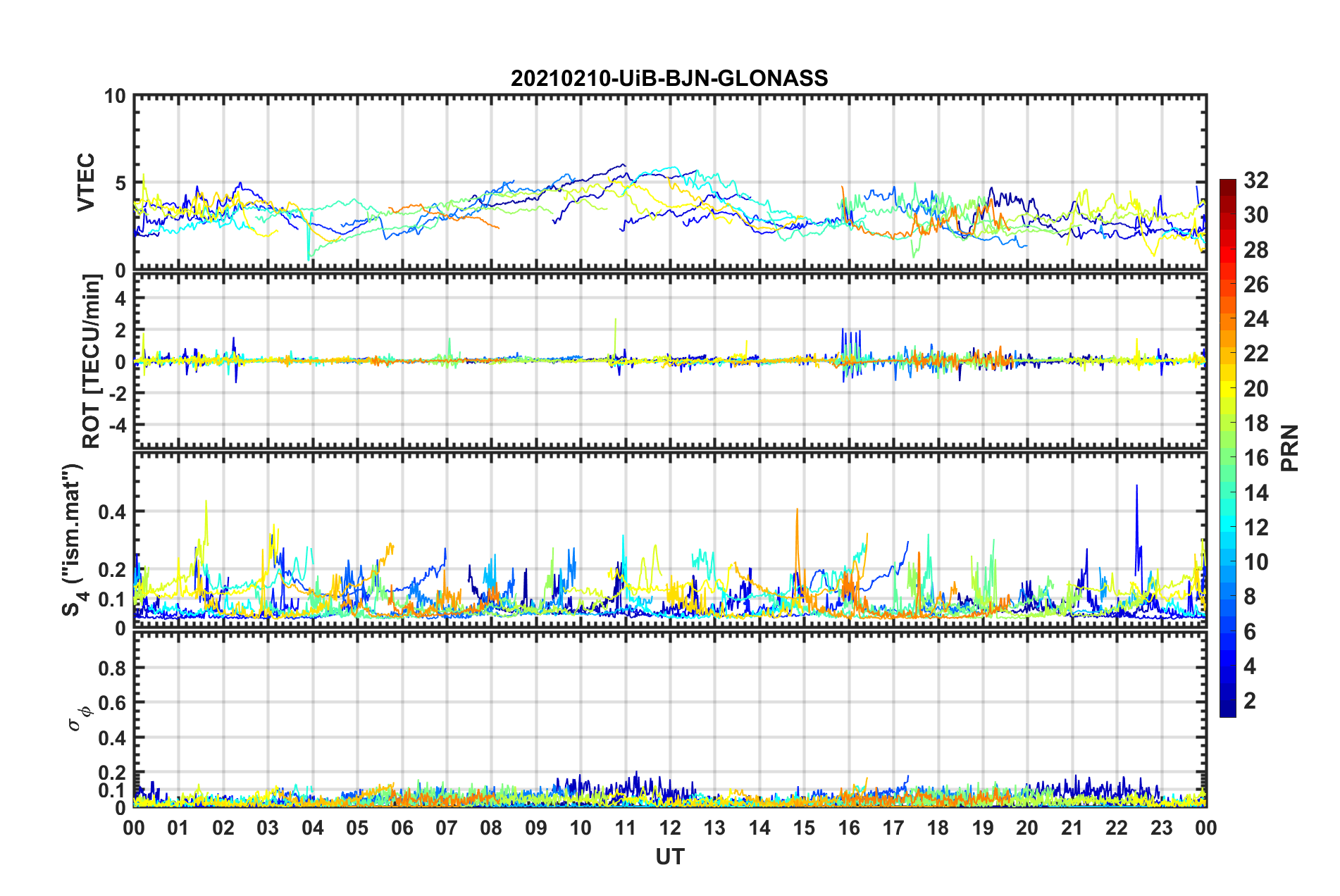Image resolution: width=1340 pixels, height=896 pixels.
Task: Select the "10" PRN colorbar tick
Action: (x=1256, y=562)
